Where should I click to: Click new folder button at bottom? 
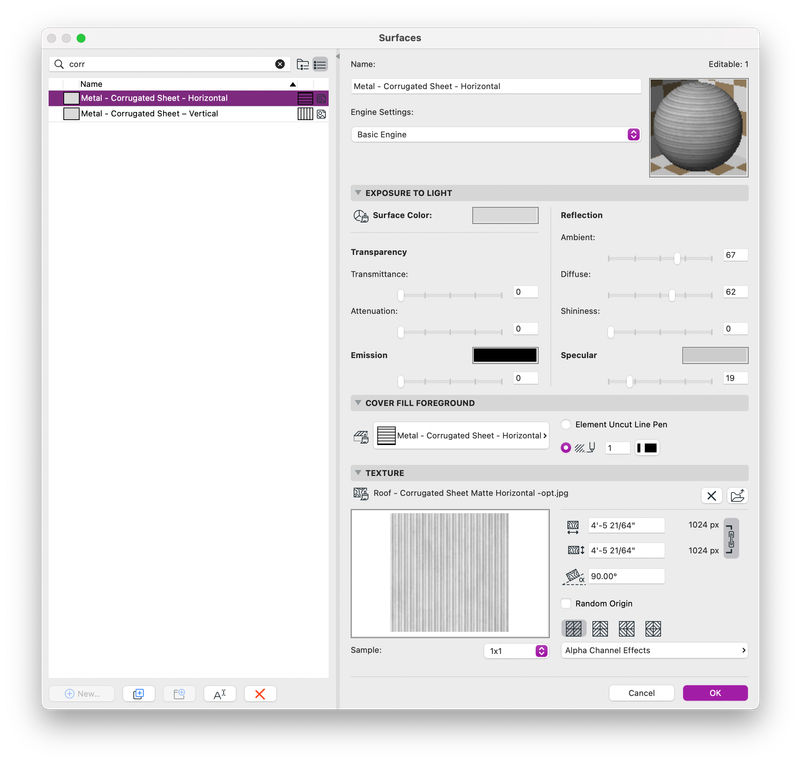tap(179, 694)
